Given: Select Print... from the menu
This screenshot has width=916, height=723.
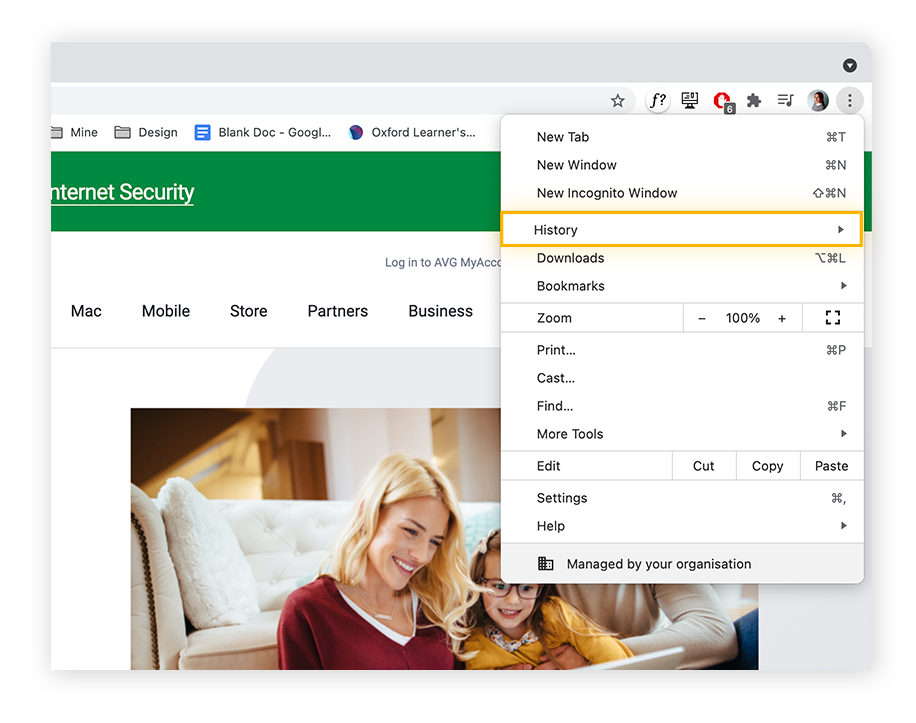Looking at the screenshot, I should click(682, 350).
